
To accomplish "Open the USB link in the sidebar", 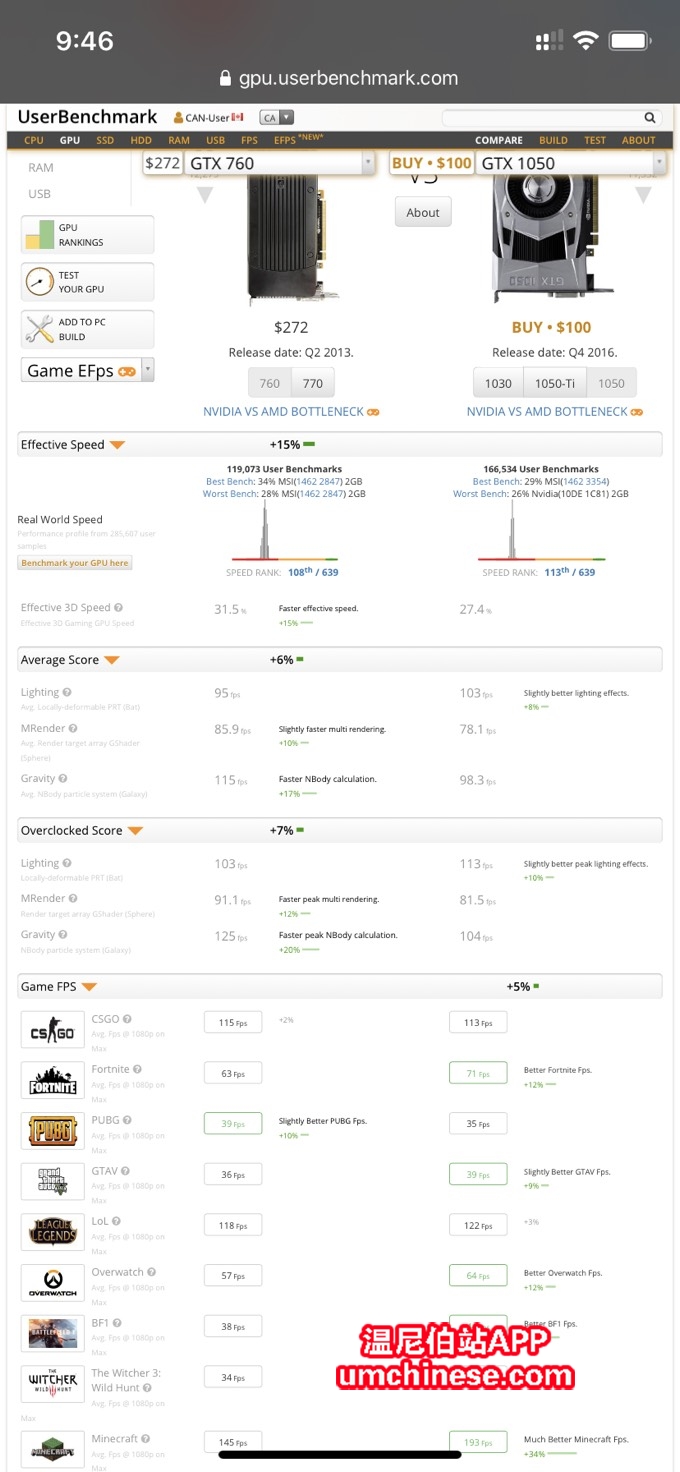I will (40, 193).
